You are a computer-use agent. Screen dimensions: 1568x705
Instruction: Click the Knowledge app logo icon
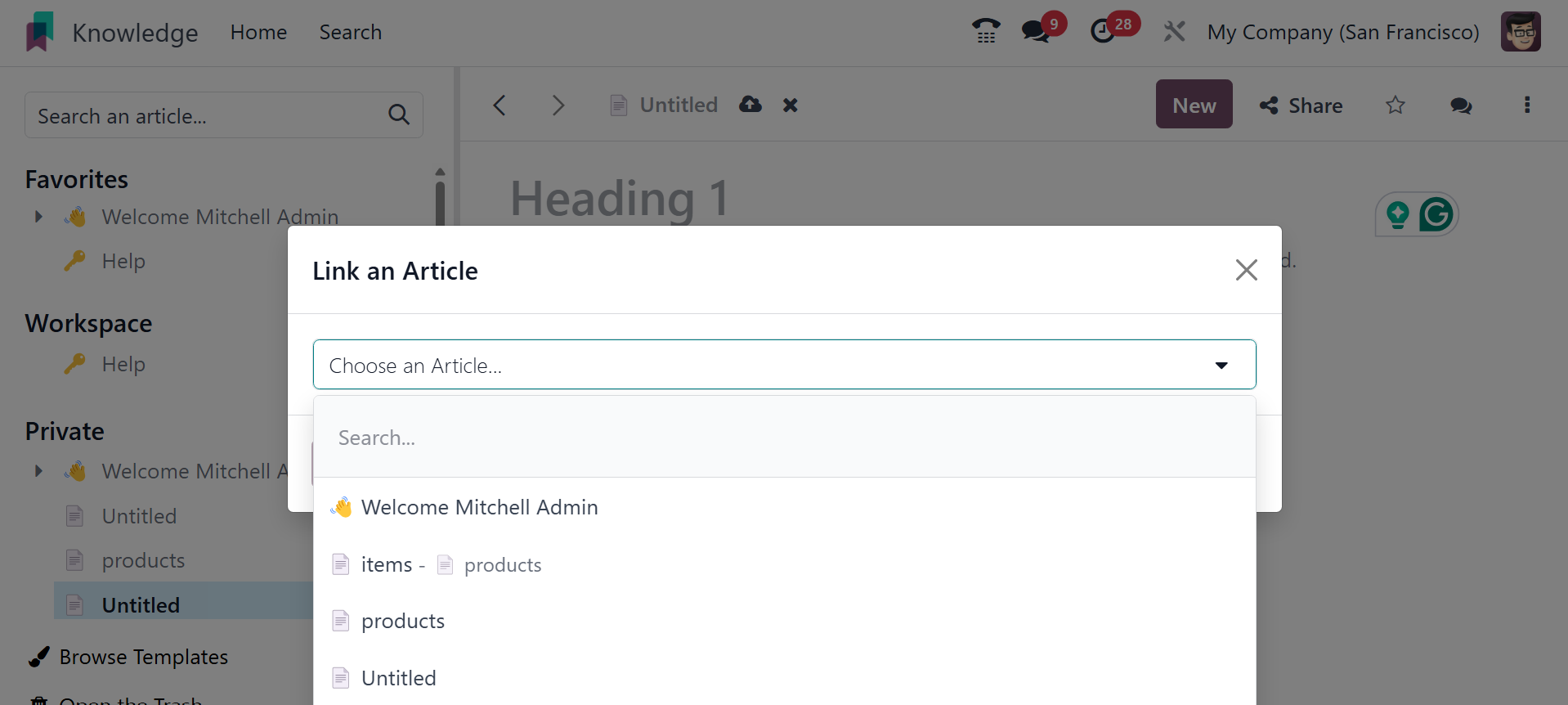tap(40, 32)
